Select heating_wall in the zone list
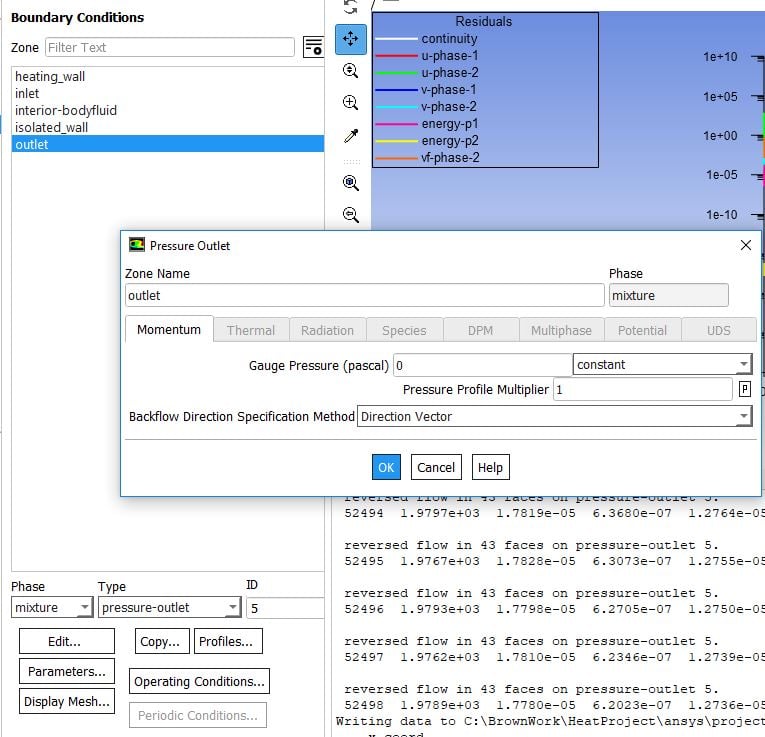765x737 pixels. [167, 77]
